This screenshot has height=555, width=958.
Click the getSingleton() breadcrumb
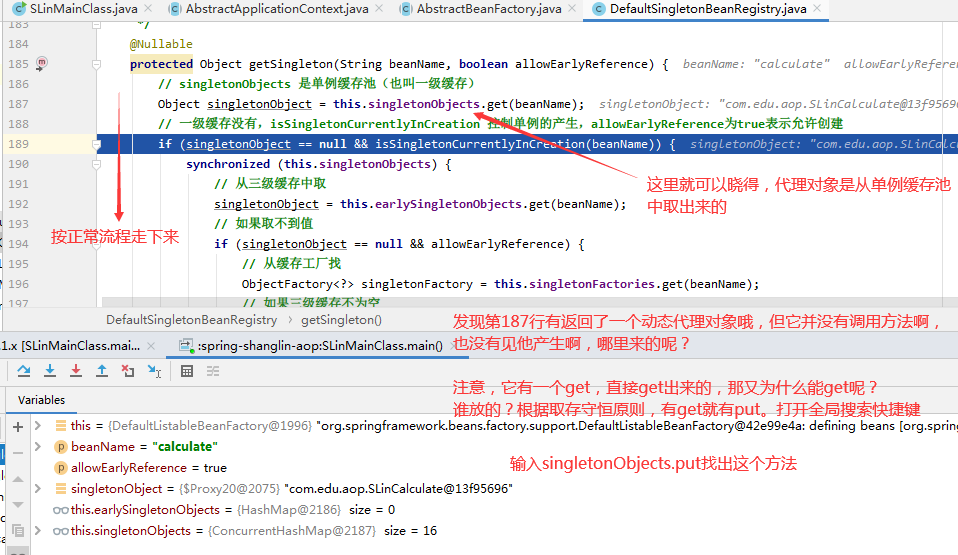pyautogui.click(x=342, y=320)
